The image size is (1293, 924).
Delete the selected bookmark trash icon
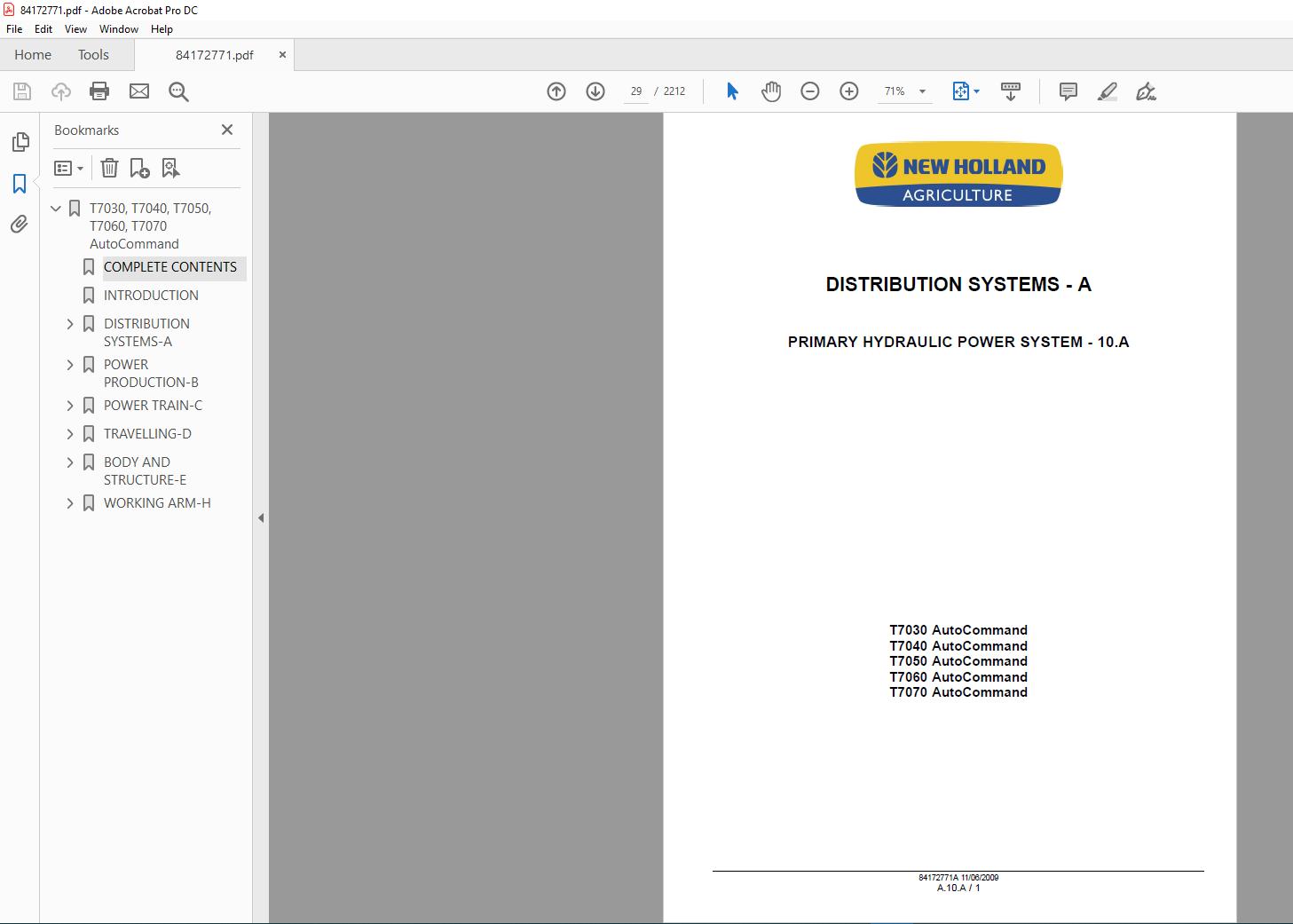pyautogui.click(x=109, y=168)
